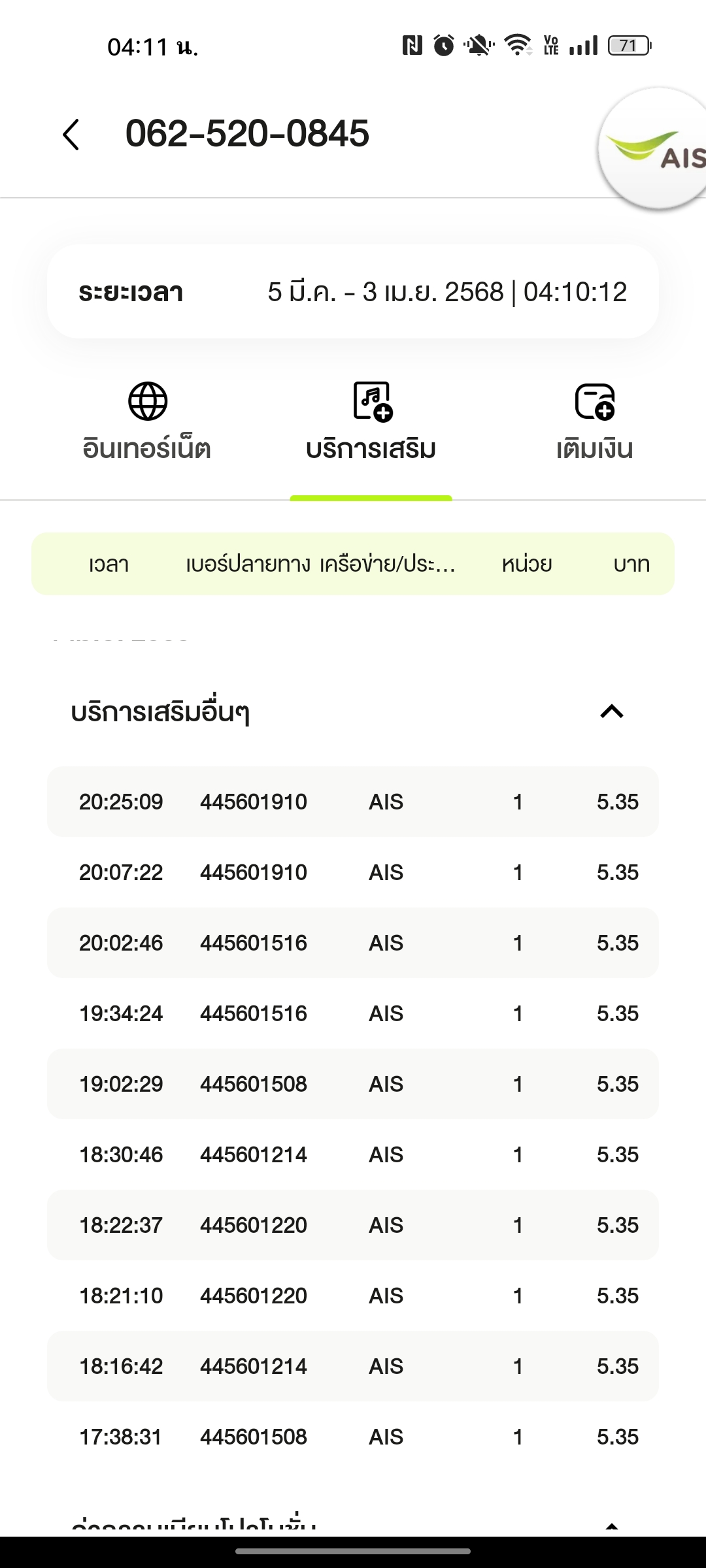Open the ระยะเวลา date range selector
Viewport: 706px width, 1568px height.
353,291
